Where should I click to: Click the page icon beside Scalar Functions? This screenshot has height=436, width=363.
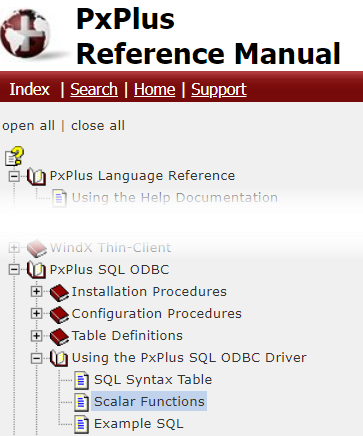point(81,402)
